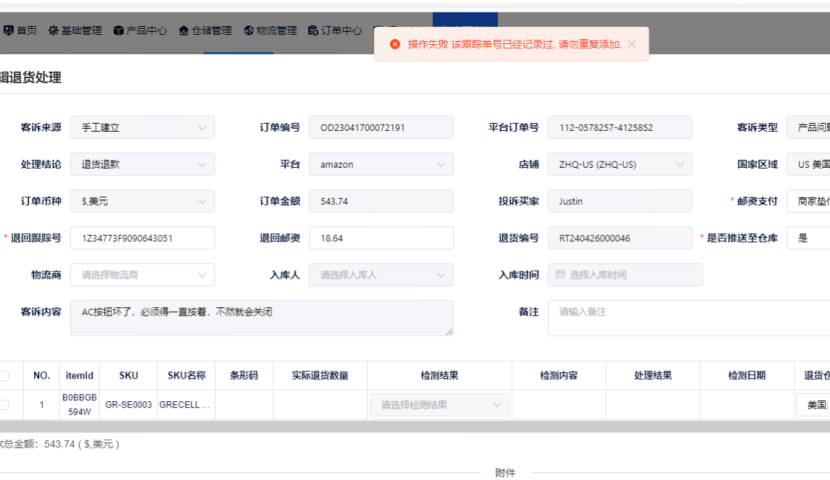Click the 产品中心 cube icon

(118, 31)
